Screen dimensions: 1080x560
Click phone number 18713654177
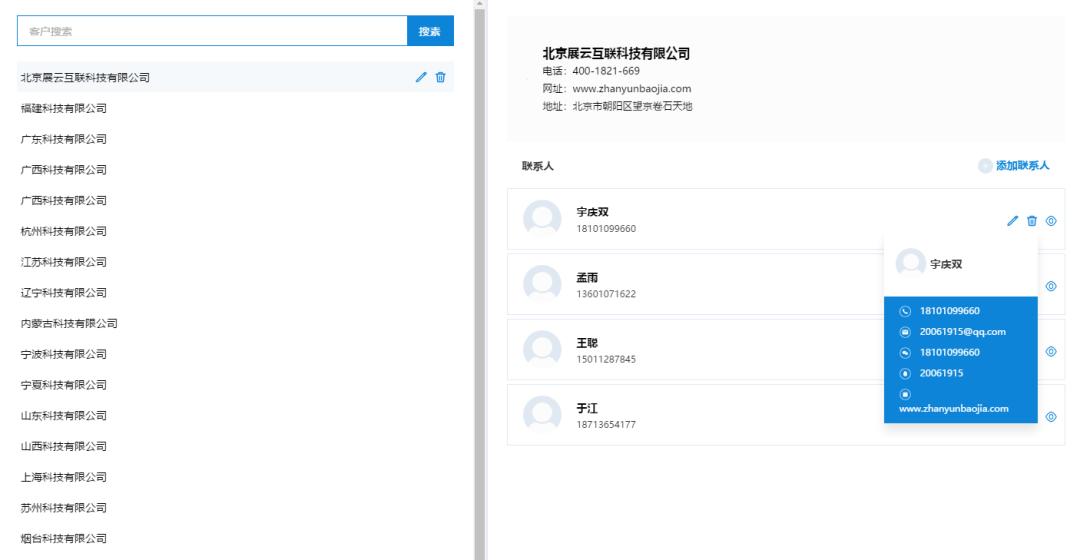tap(606, 424)
